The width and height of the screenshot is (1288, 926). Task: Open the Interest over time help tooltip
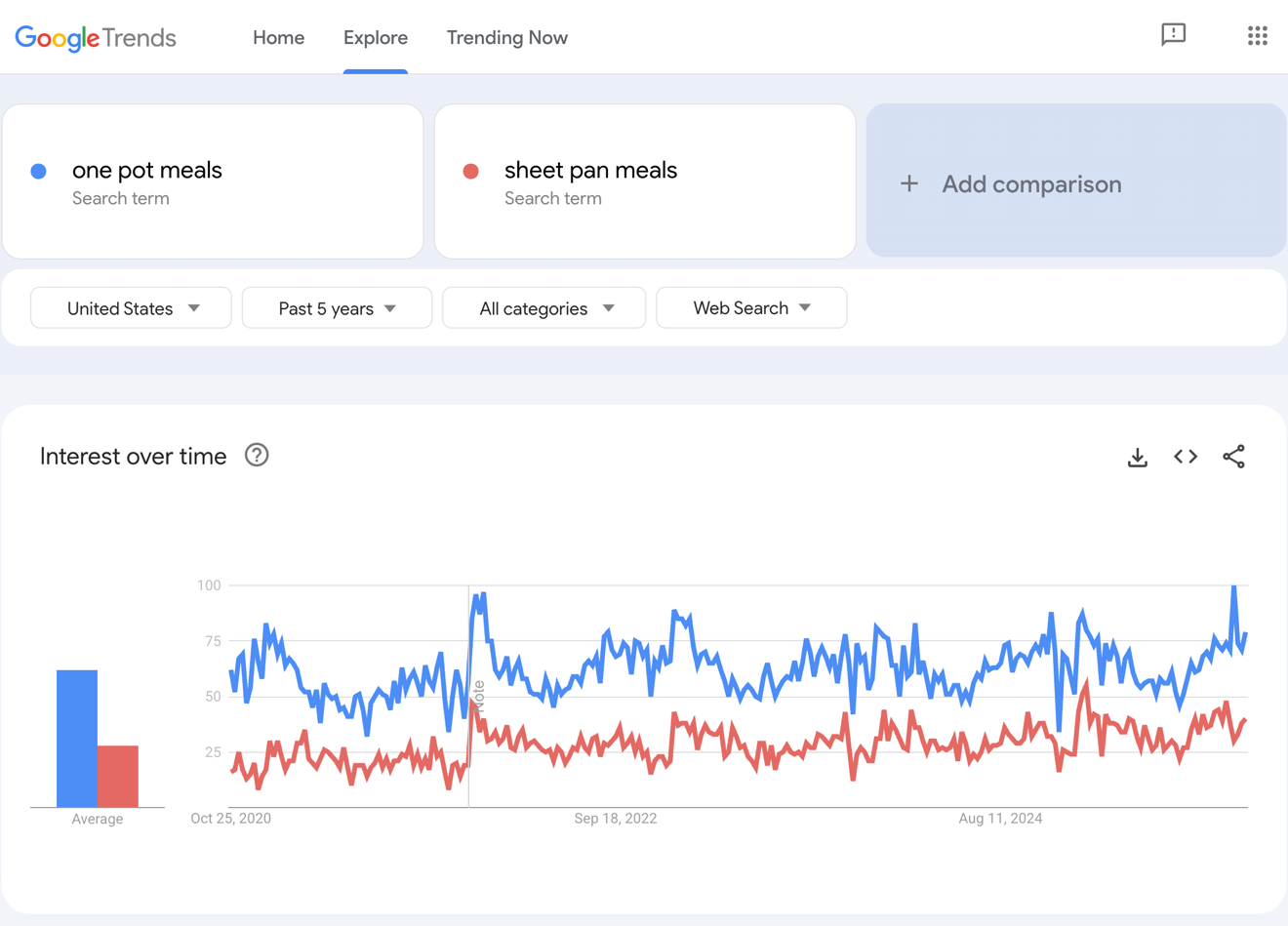coord(256,455)
